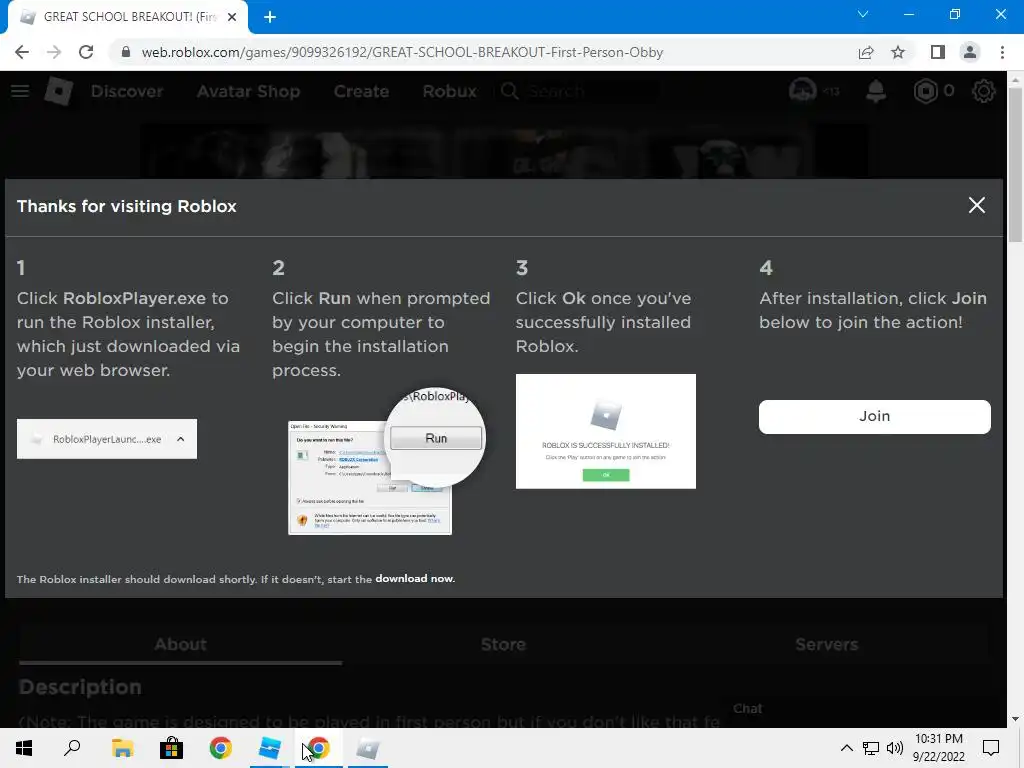Open Windows taskbar search
This screenshot has width=1024, height=768.
pos(72,748)
